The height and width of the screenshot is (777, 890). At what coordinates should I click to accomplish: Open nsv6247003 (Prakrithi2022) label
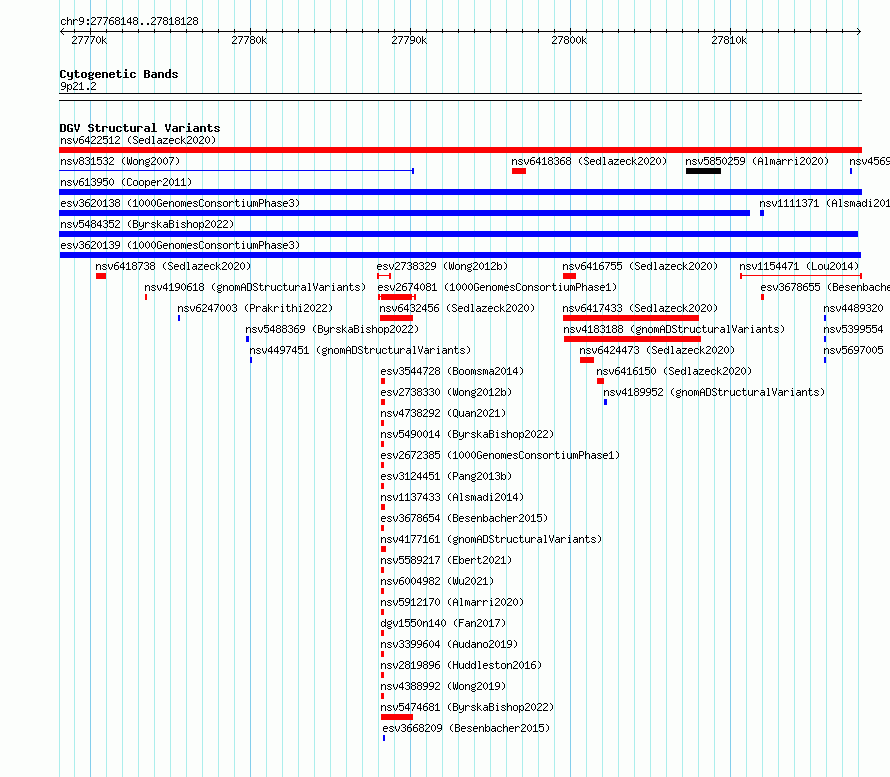(x=255, y=308)
